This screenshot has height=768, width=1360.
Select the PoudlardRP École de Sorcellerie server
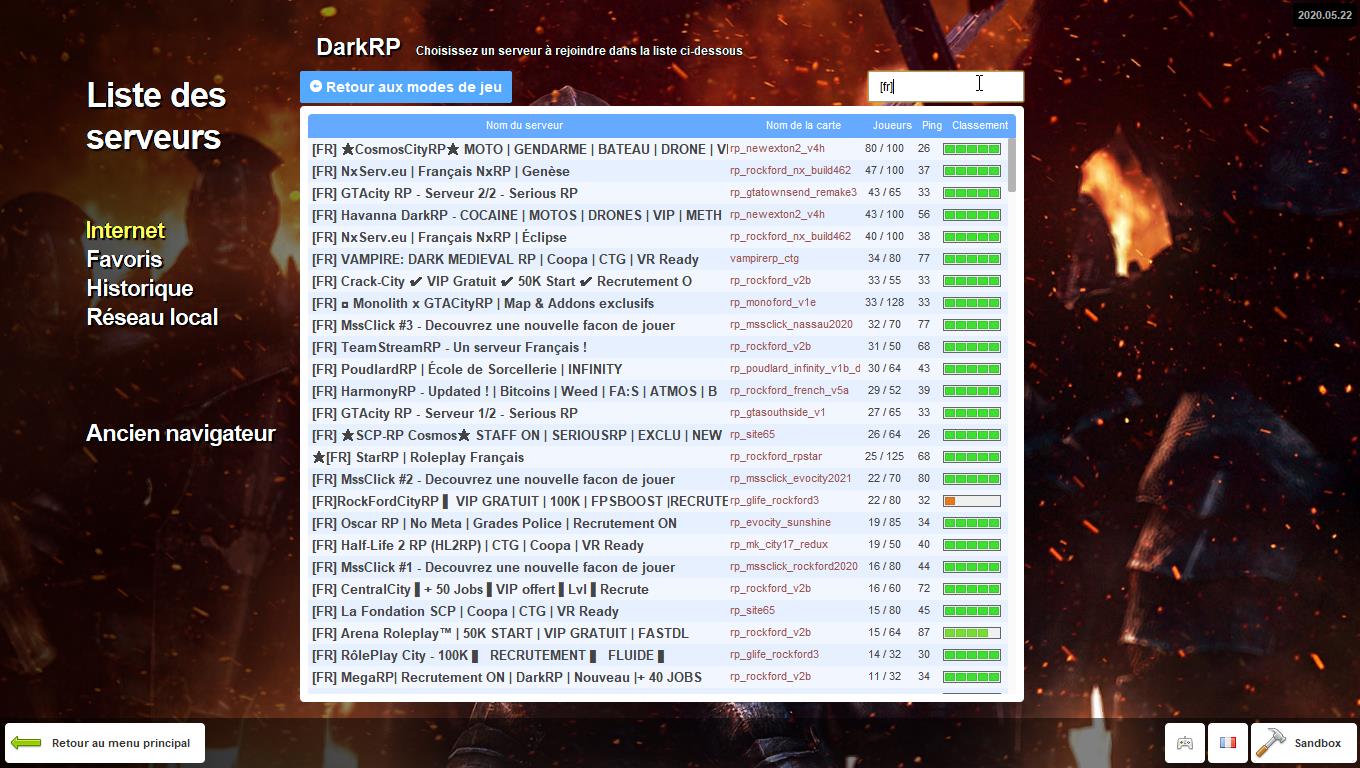point(467,369)
